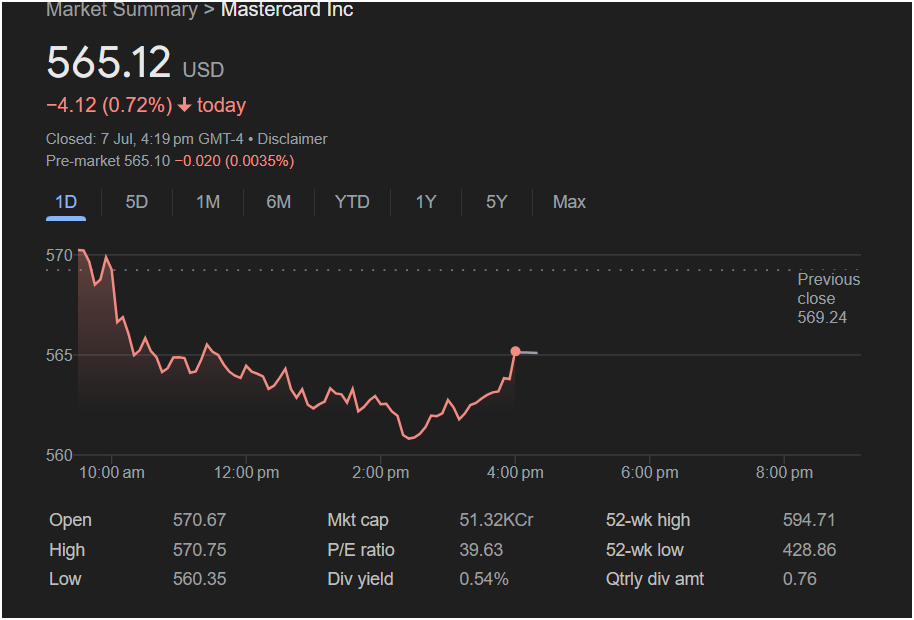Screen dimensions: 914x620
Task: Click the 52-wk high value 594.71
Action: click(x=809, y=520)
